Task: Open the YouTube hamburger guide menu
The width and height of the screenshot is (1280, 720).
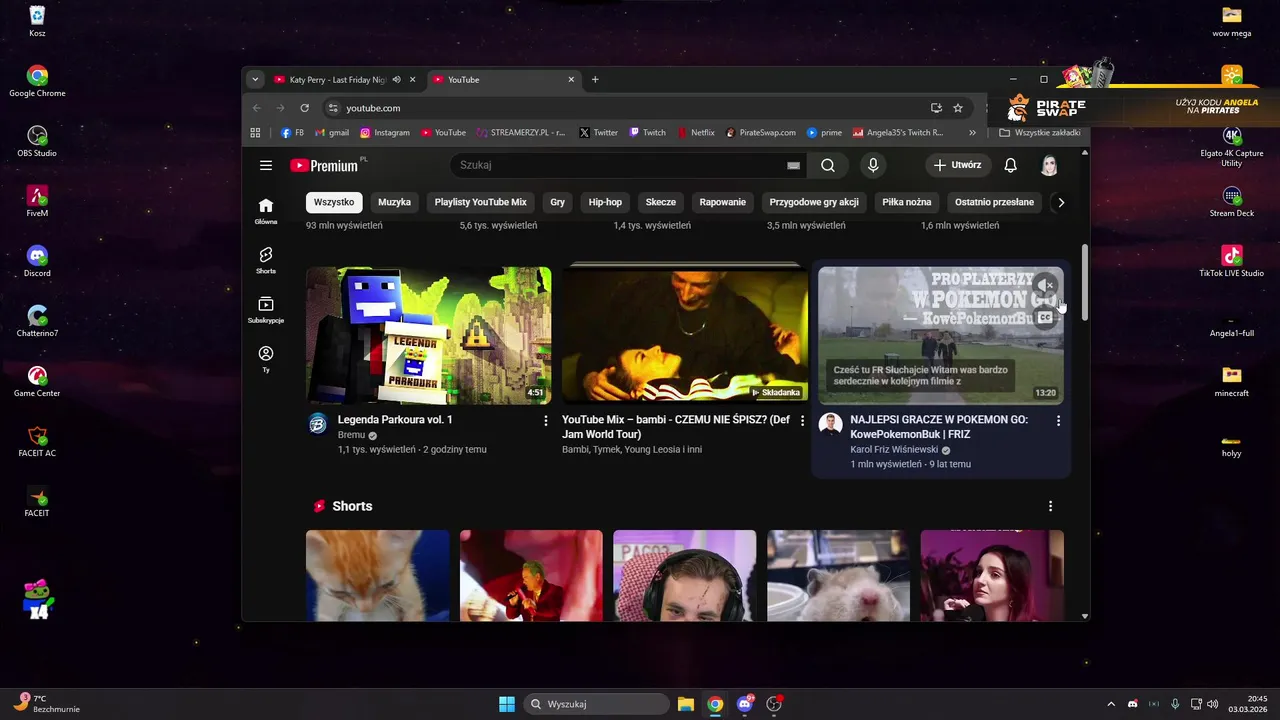Action: 266,165
